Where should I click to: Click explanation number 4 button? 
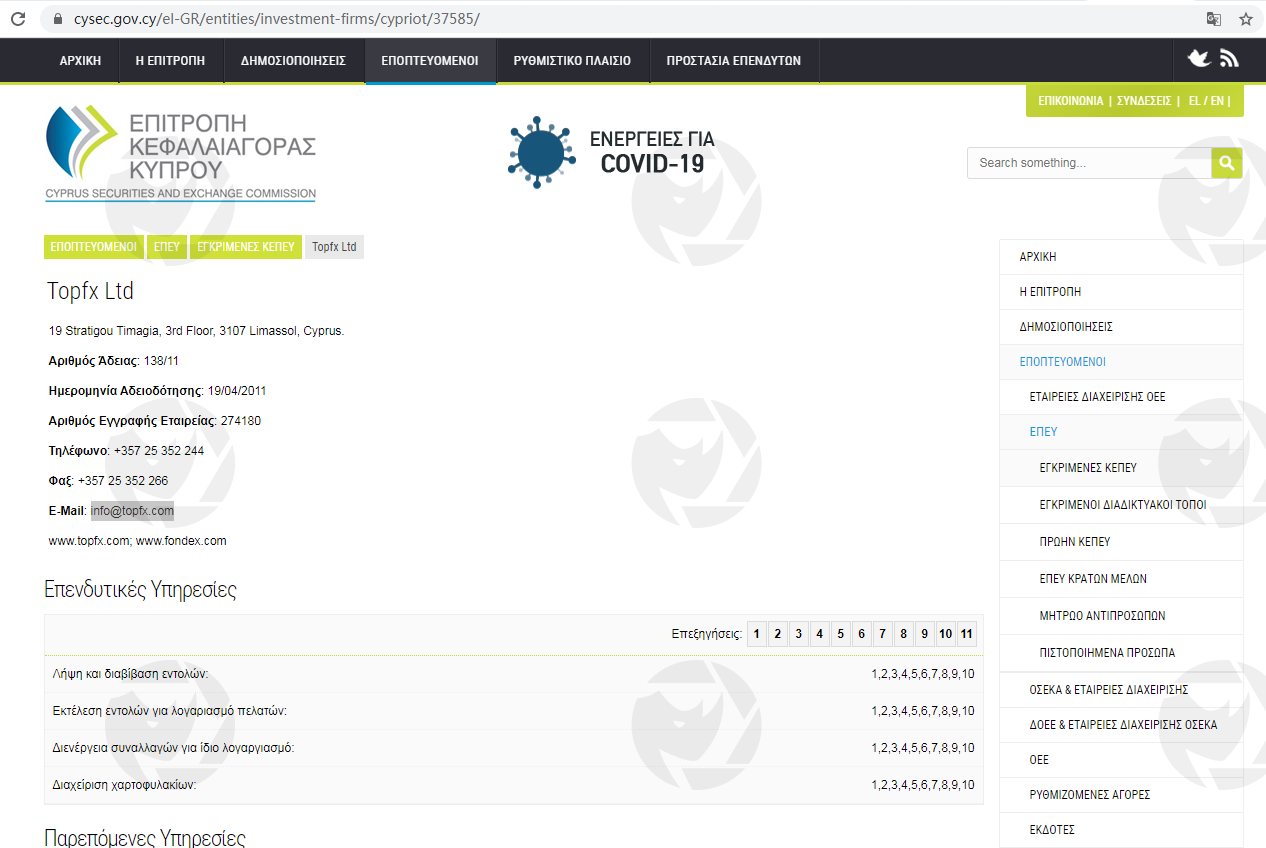(820, 634)
